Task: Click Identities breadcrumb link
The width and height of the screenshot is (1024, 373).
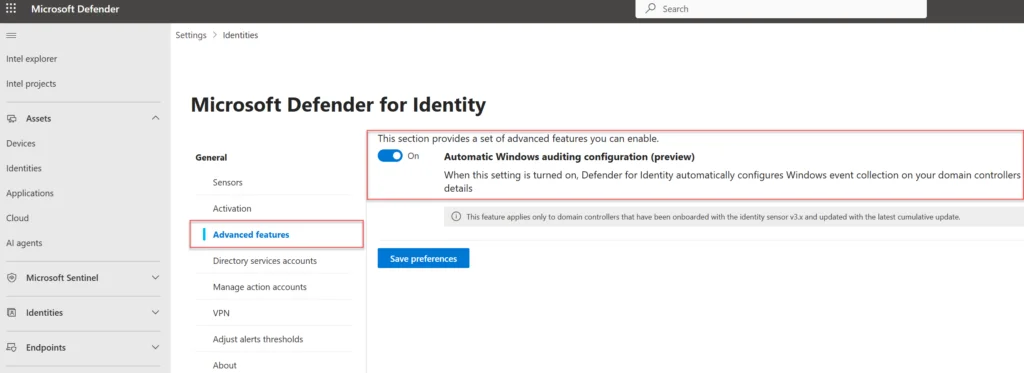Action: tap(240, 35)
